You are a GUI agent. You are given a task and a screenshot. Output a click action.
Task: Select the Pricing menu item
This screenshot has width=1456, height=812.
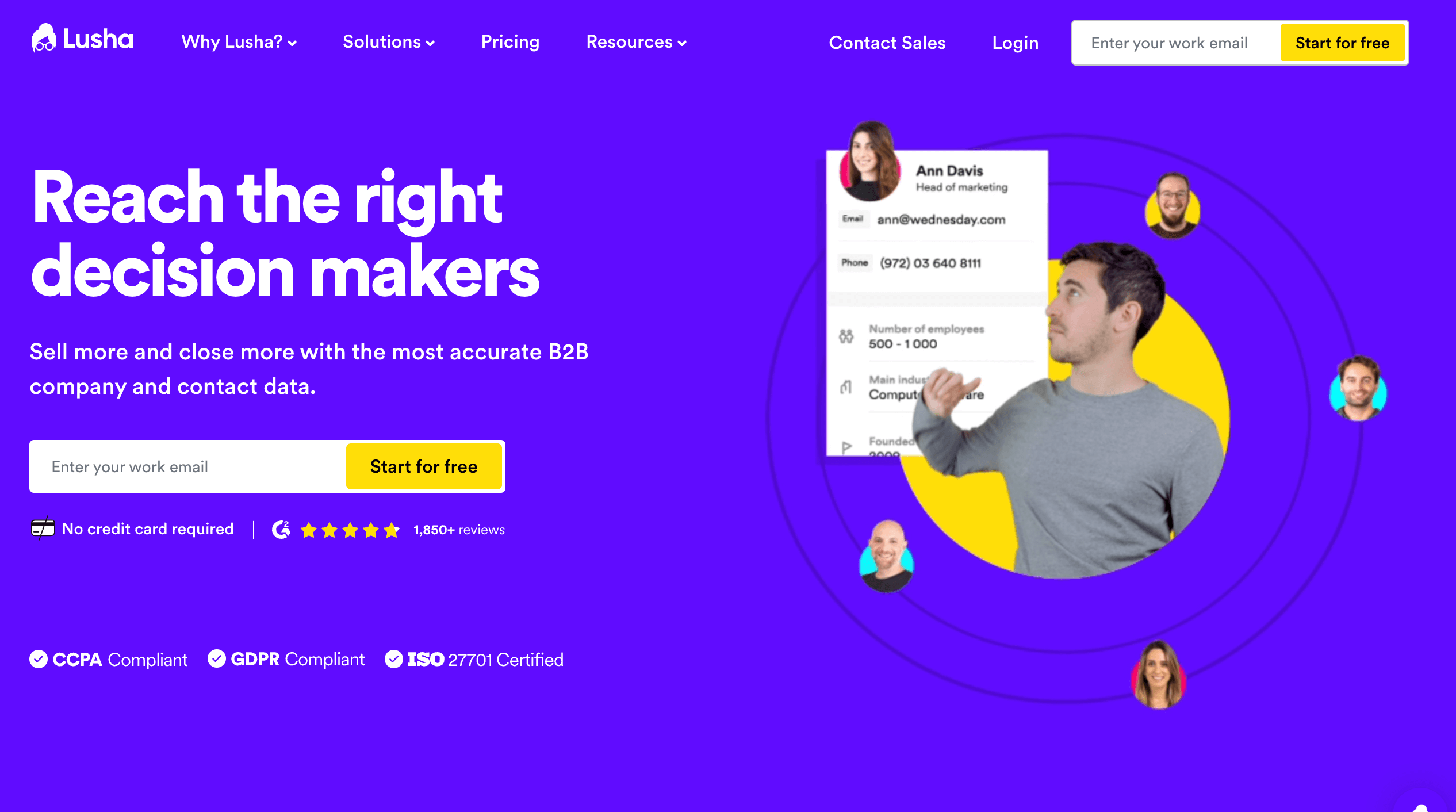(510, 42)
